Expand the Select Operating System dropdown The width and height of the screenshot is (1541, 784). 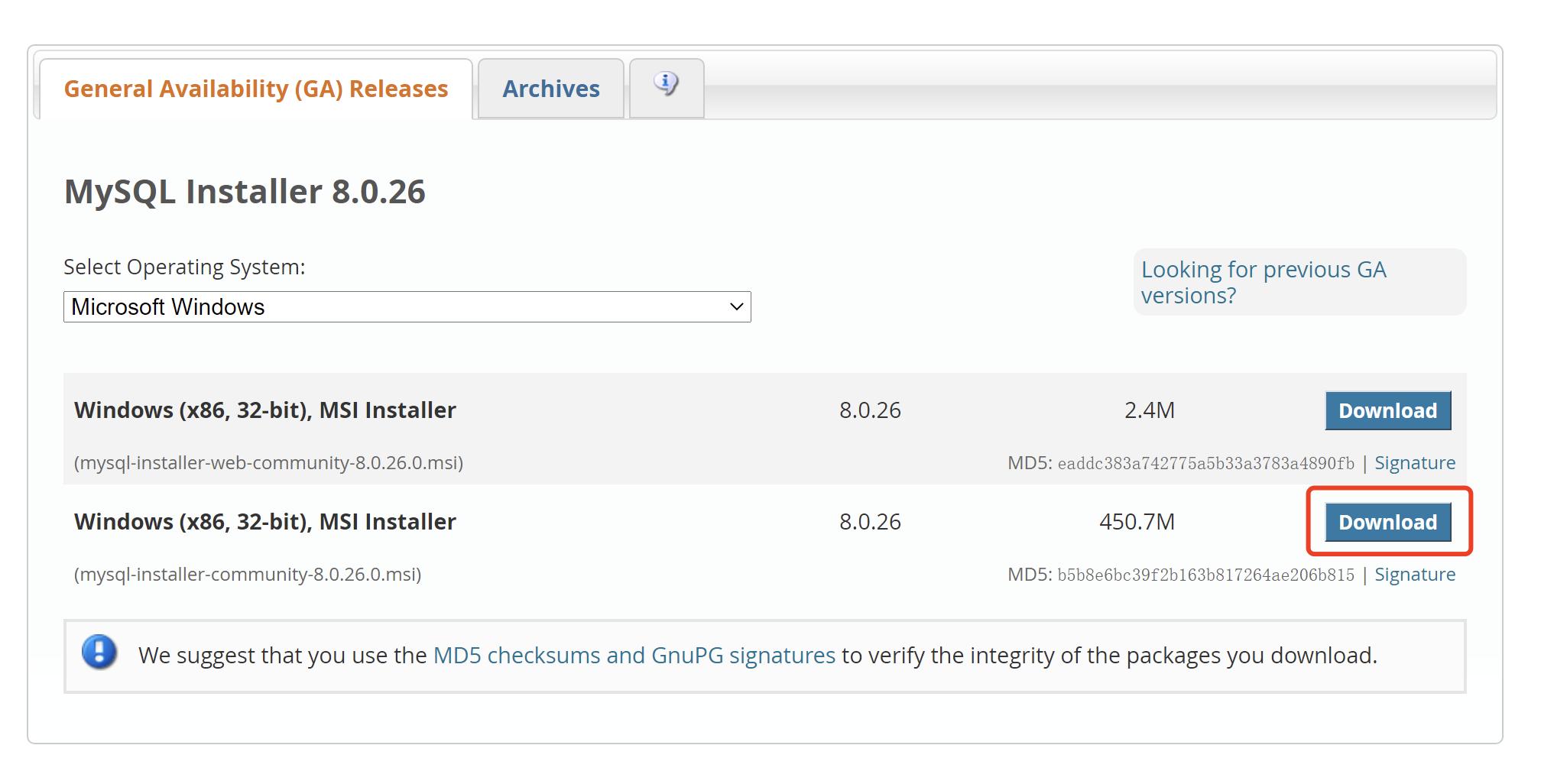pos(407,307)
